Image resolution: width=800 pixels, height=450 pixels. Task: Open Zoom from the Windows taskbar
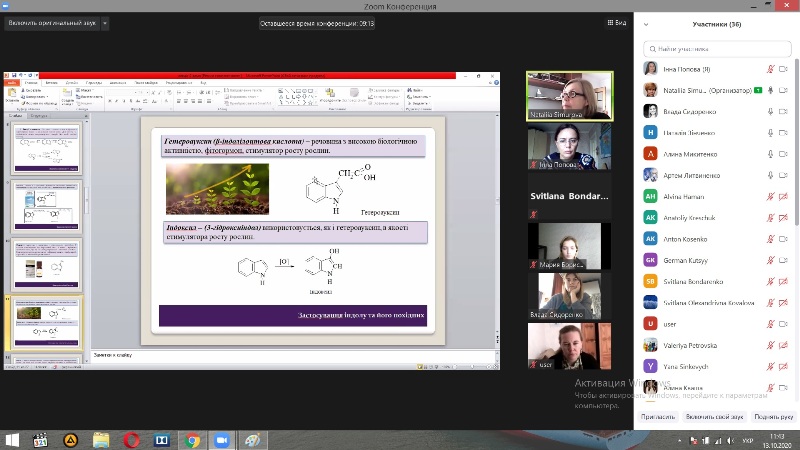(221, 439)
